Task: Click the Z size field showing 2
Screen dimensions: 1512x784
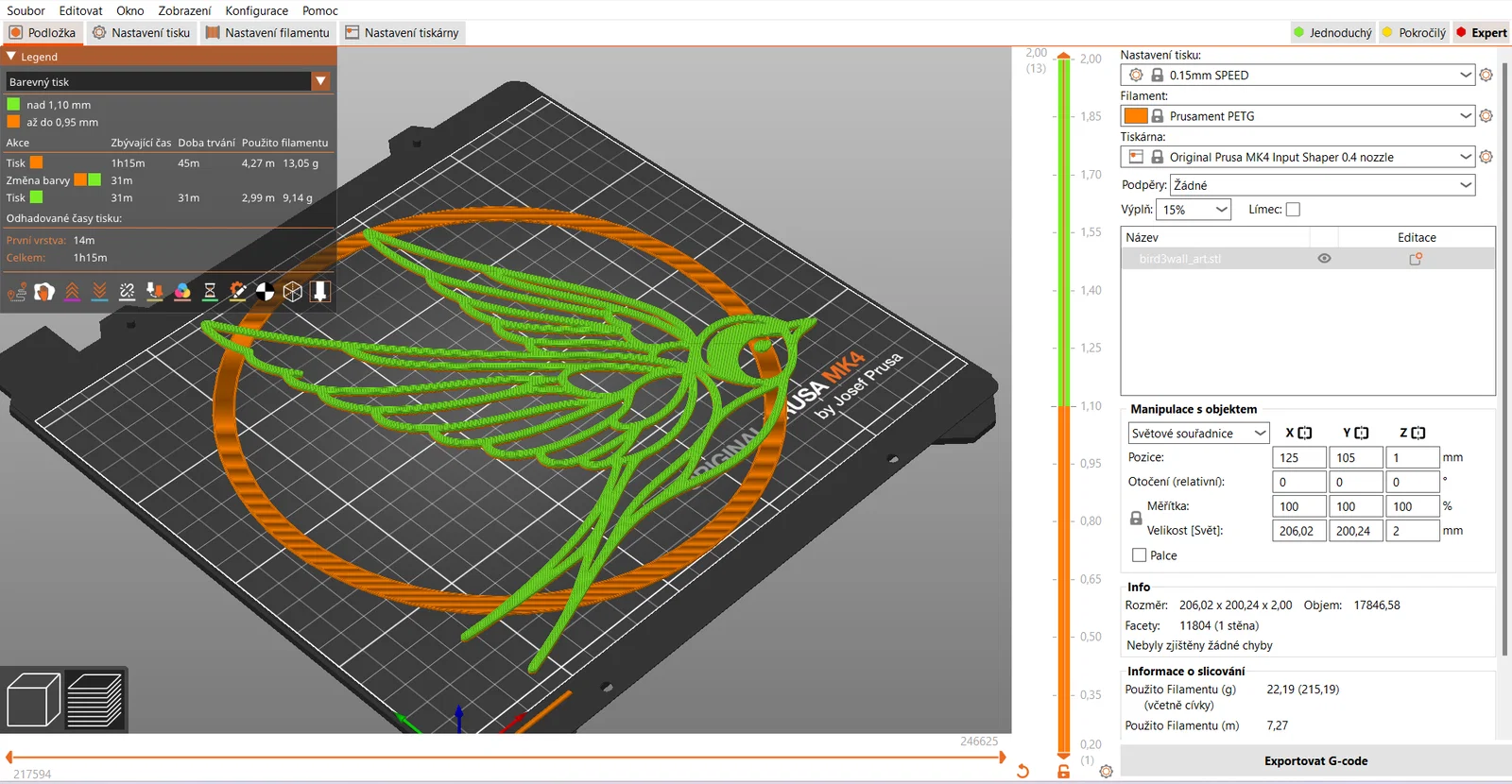Action: click(1413, 531)
